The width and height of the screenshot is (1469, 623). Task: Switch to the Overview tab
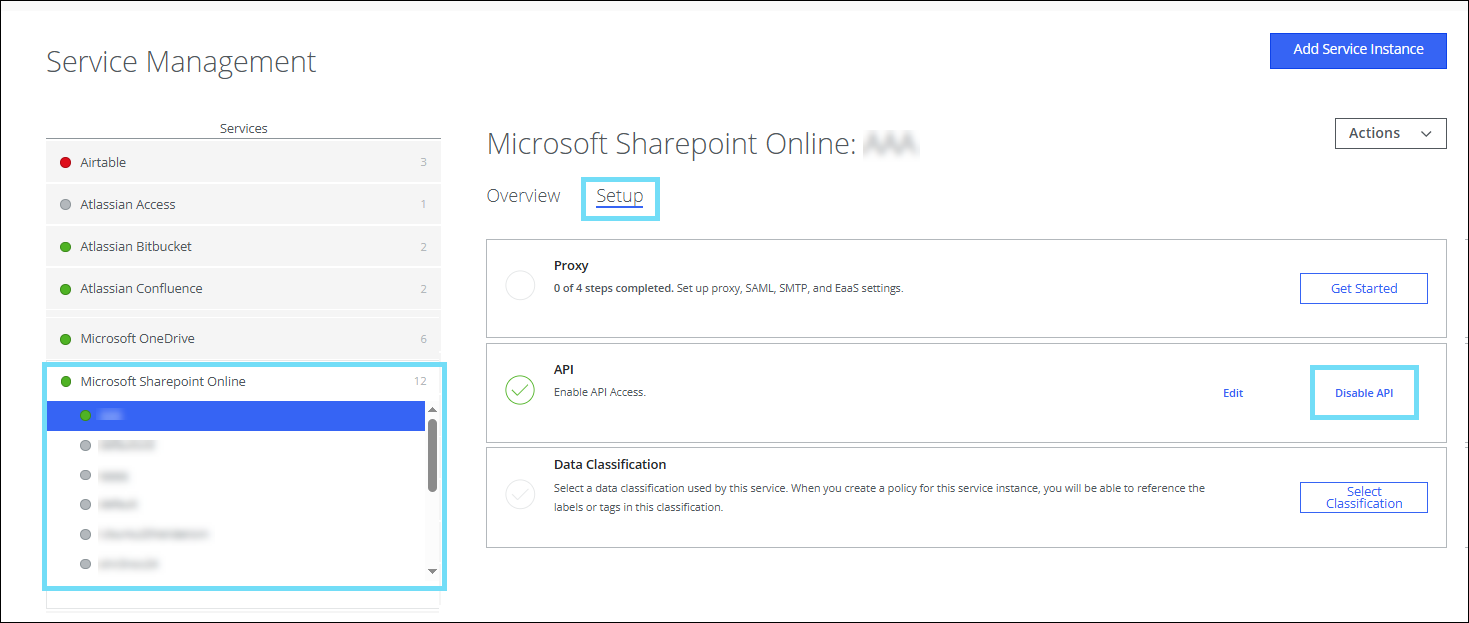[523, 195]
